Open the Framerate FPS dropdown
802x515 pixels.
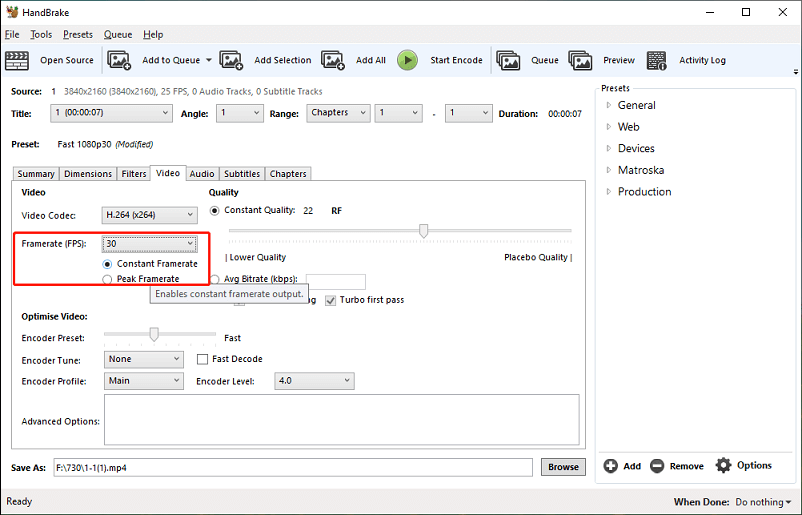coord(149,244)
